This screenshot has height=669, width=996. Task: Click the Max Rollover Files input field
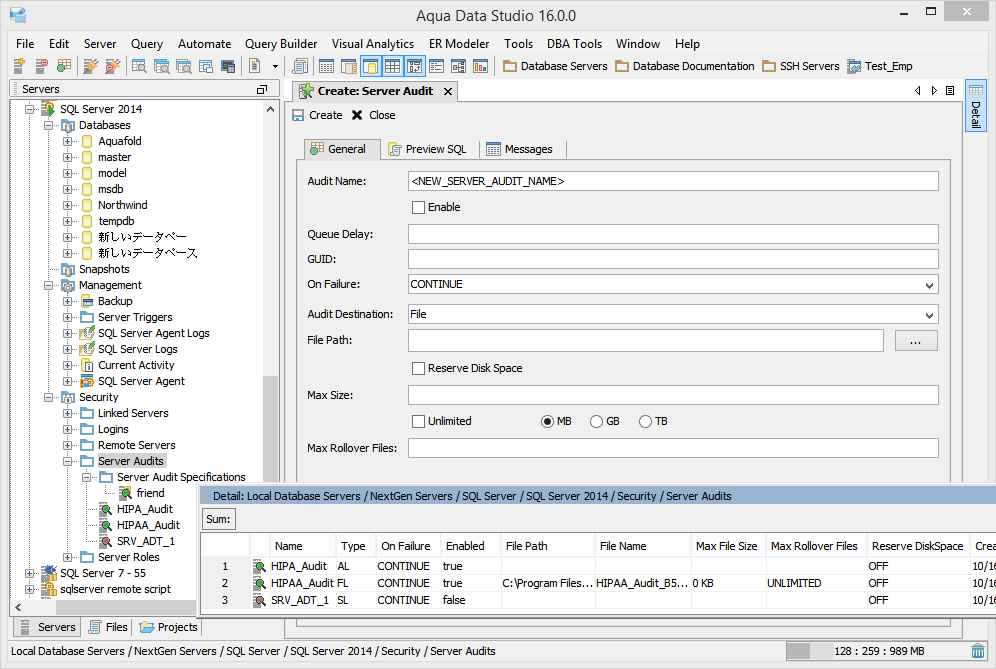[673, 448]
